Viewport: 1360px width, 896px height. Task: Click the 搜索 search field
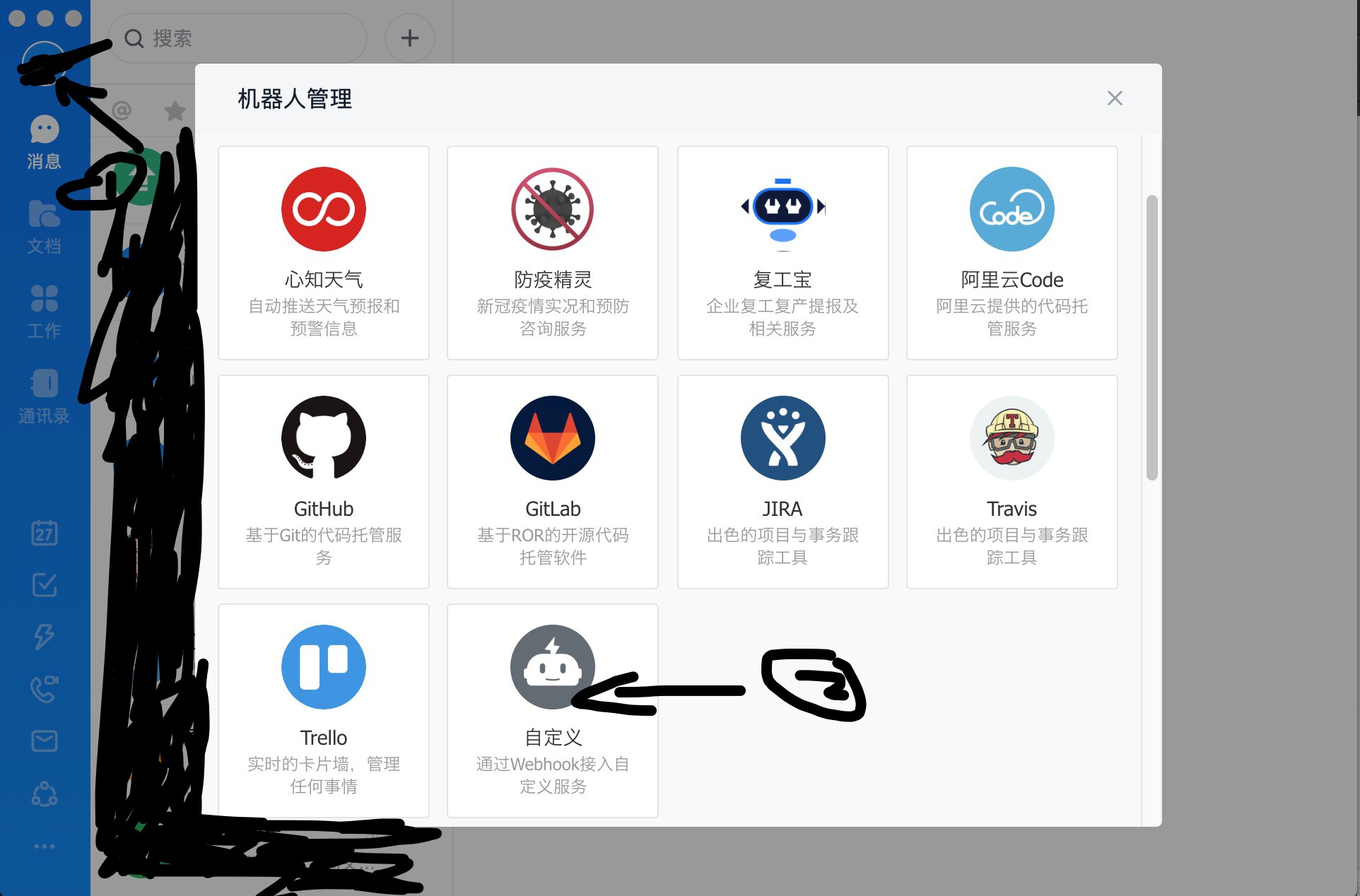click(x=240, y=38)
